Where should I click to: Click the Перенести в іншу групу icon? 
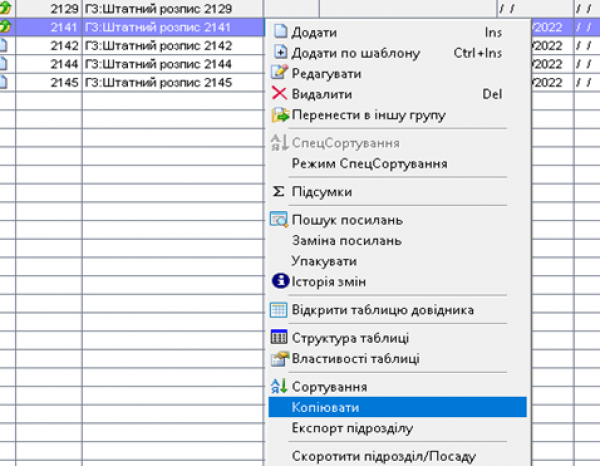point(280,115)
